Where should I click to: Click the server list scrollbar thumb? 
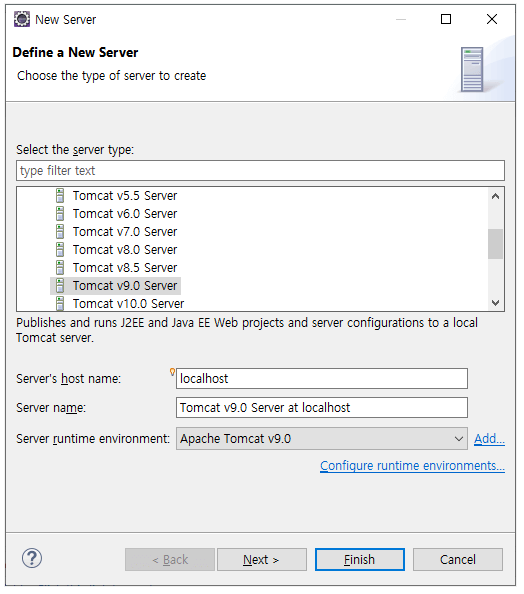(495, 244)
